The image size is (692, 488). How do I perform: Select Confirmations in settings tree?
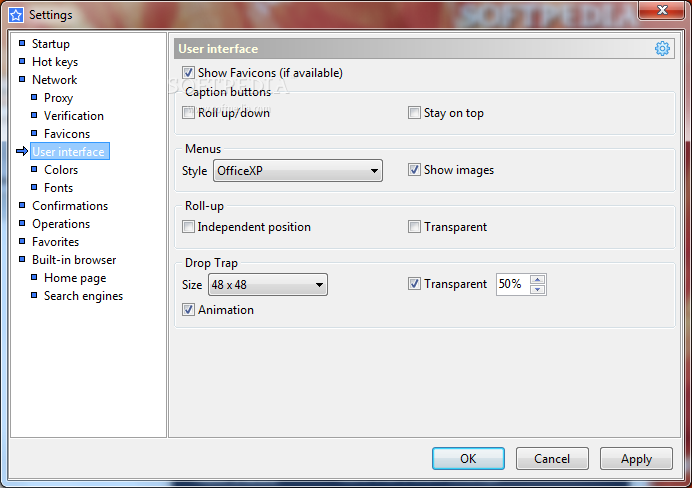(x=70, y=206)
